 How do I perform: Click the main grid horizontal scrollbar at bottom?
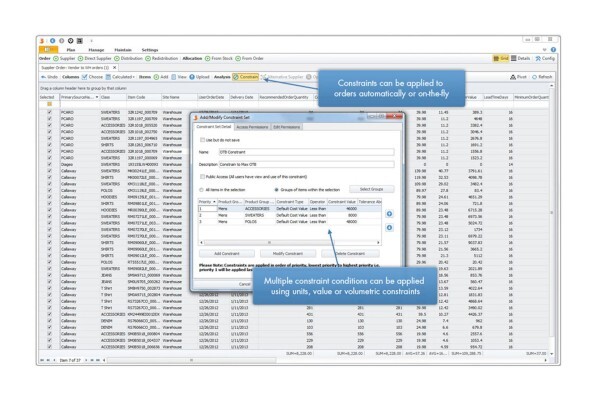pyautogui.click(x=191, y=360)
